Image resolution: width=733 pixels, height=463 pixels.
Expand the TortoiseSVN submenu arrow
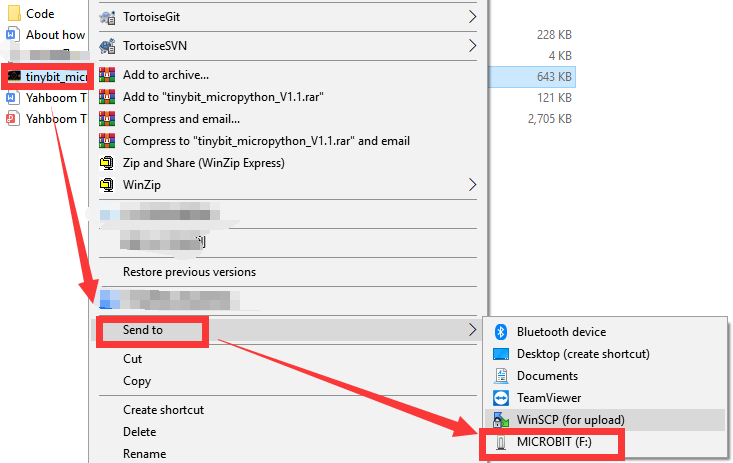point(473,46)
